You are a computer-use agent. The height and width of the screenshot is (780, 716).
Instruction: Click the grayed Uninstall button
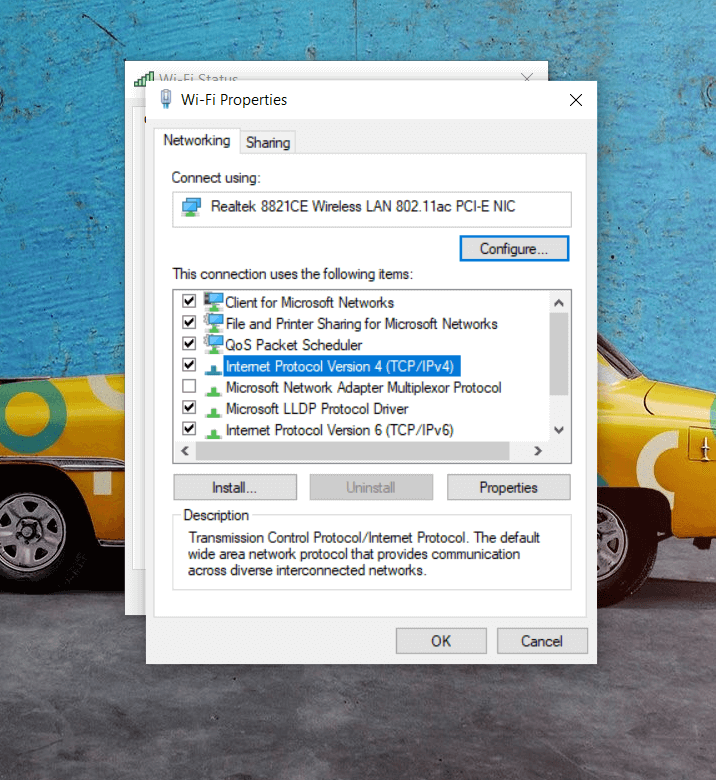coord(371,488)
